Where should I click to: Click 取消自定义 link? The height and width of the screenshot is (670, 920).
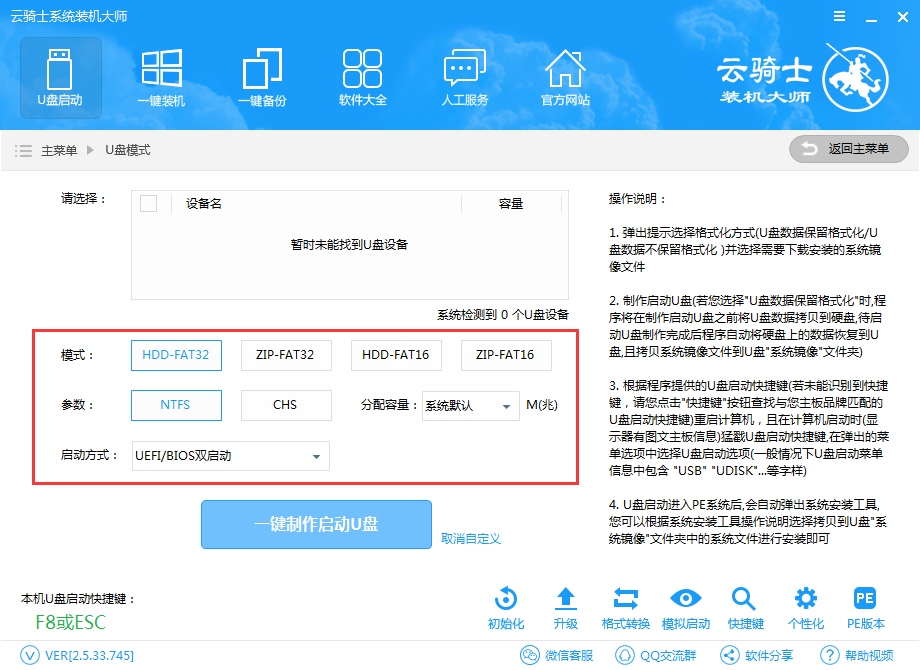point(471,539)
